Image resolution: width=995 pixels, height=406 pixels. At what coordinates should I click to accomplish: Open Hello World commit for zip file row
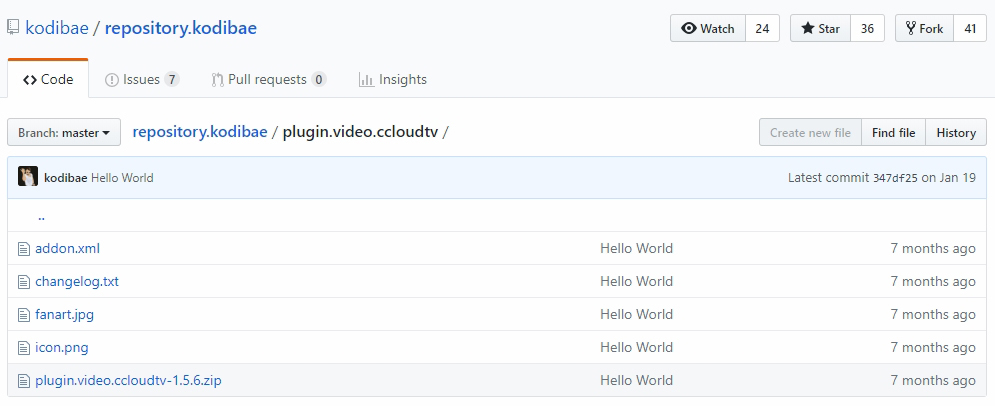636,380
